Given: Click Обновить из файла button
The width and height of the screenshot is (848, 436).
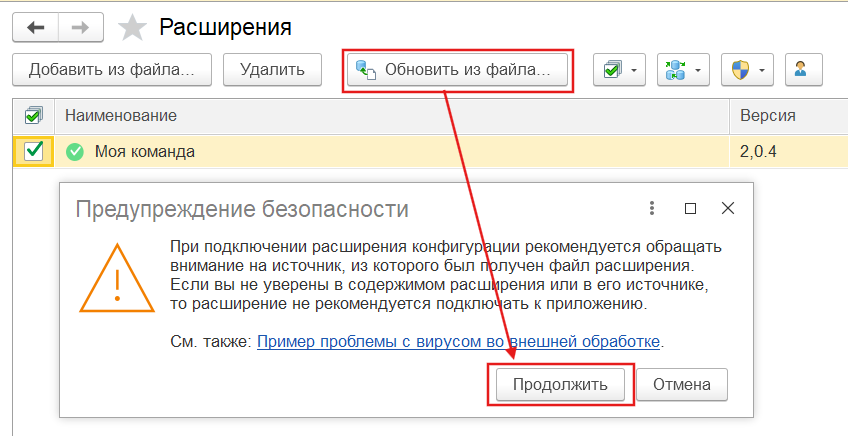Looking at the screenshot, I should pos(457,70).
